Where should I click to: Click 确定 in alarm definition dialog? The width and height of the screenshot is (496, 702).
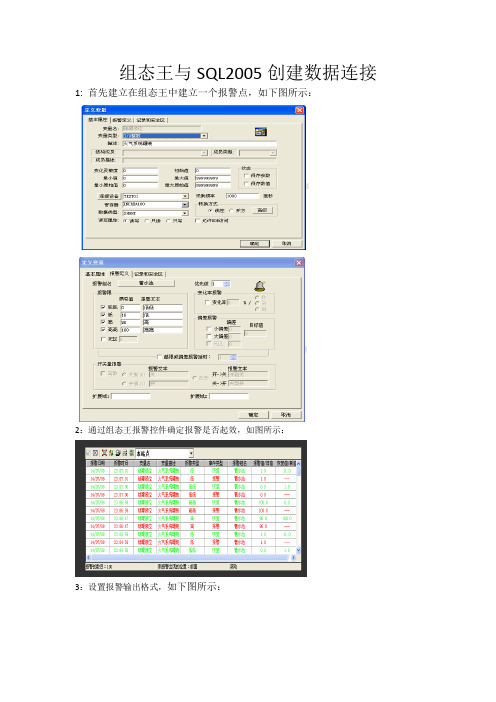[253, 415]
